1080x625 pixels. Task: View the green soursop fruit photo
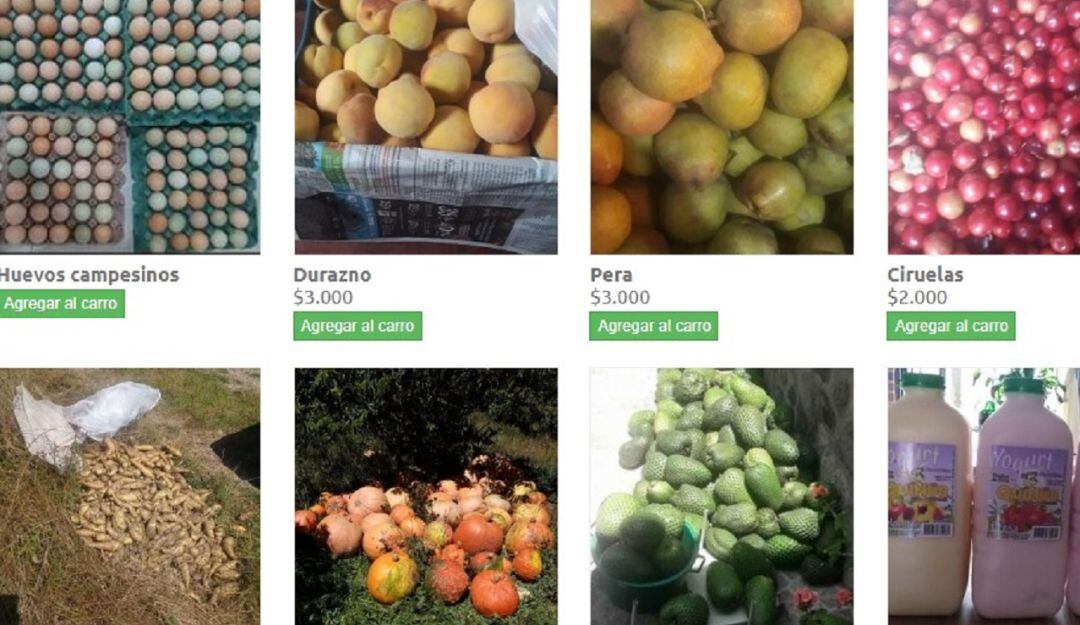coord(722,496)
